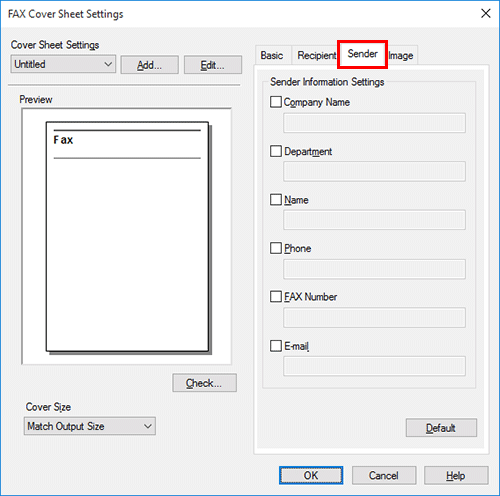500x496 pixels.
Task: Tick the Department checkbox
Action: coord(276,151)
